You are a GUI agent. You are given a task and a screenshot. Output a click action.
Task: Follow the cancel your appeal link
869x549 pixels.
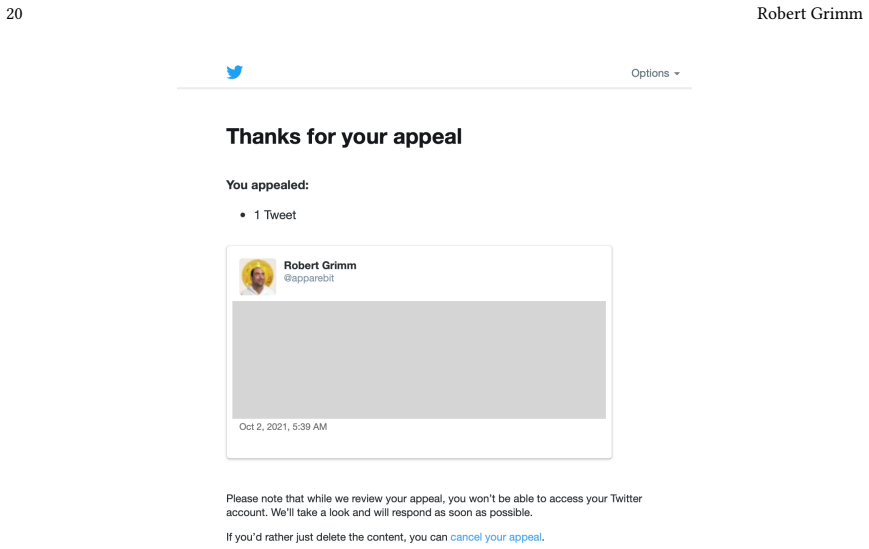pyautogui.click(x=495, y=537)
